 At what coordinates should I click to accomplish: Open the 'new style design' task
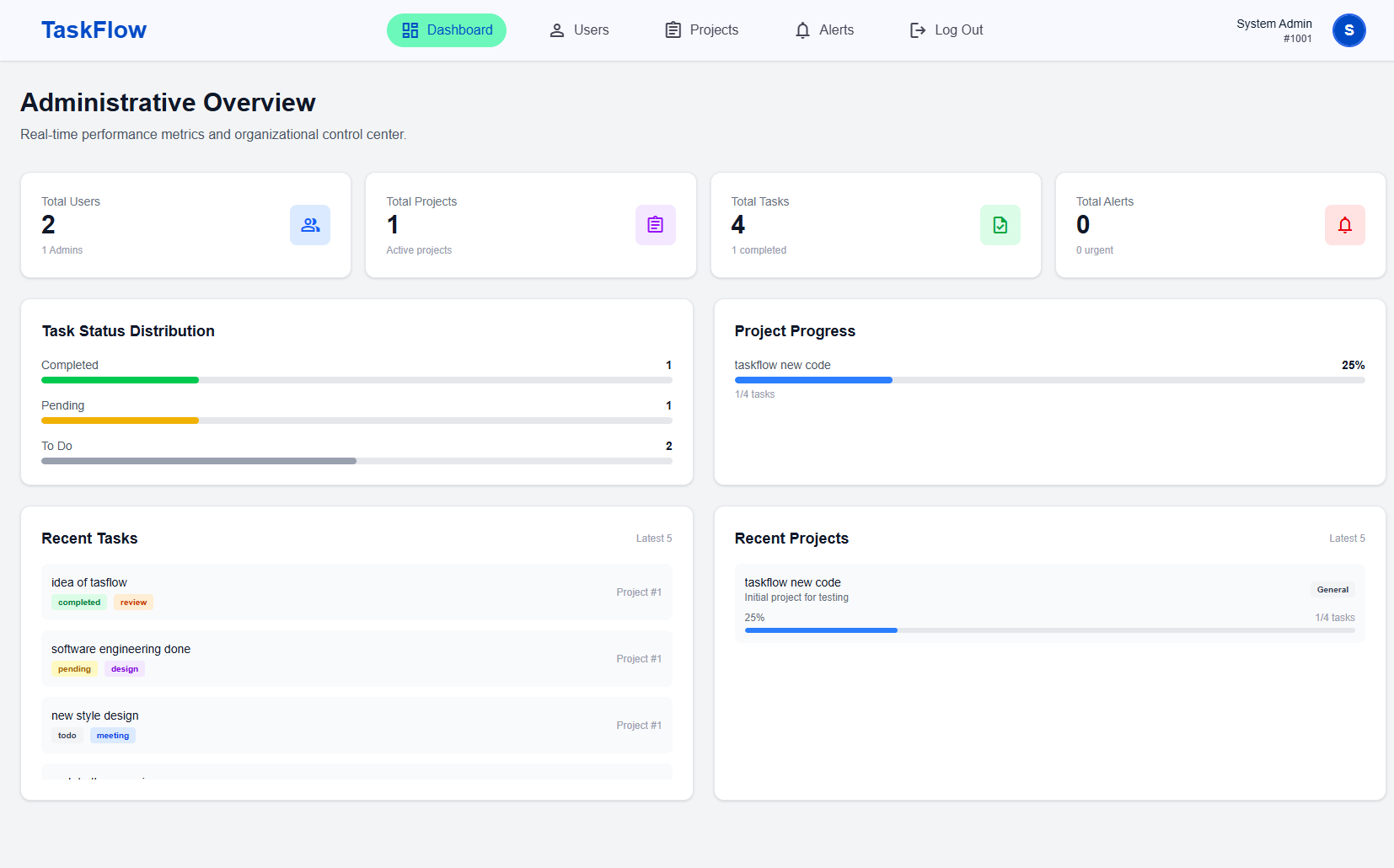point(357,725)
